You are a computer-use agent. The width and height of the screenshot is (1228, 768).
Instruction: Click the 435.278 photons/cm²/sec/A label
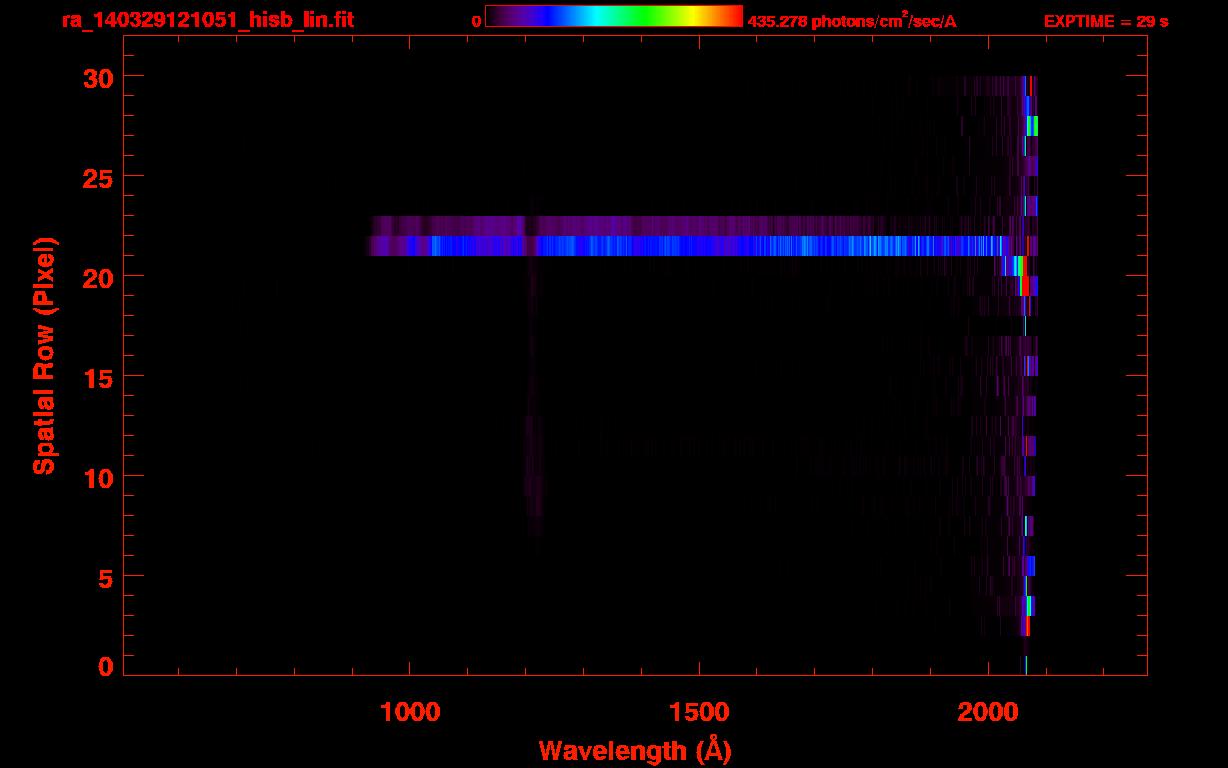pos(852,21)
